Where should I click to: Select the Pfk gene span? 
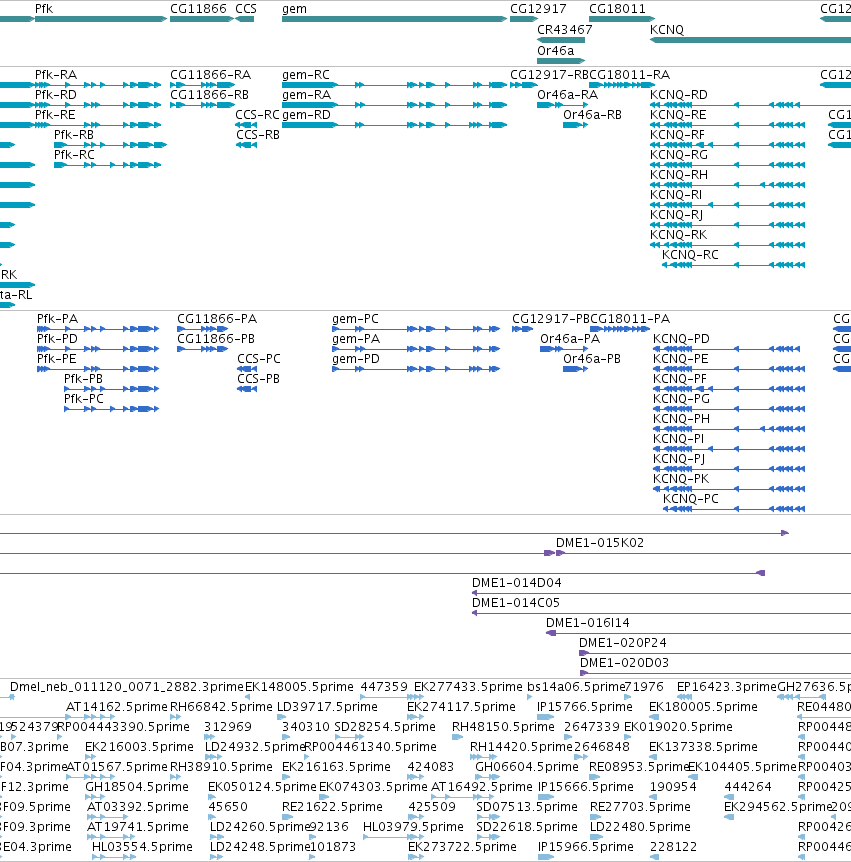click(x=101, y=19)
